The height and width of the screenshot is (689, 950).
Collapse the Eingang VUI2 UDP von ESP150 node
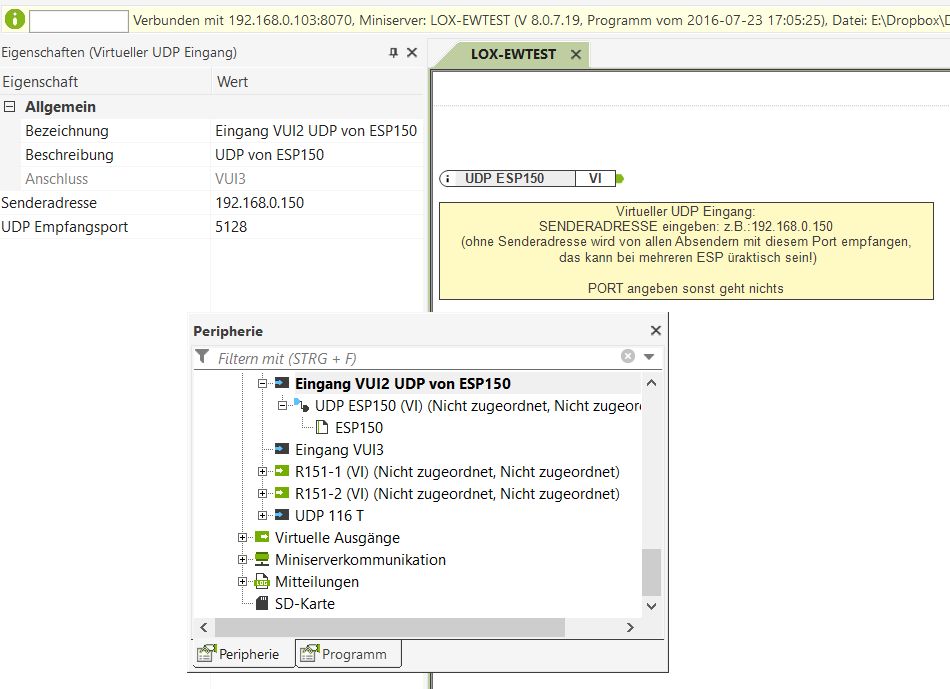click(x=262, y=383)
